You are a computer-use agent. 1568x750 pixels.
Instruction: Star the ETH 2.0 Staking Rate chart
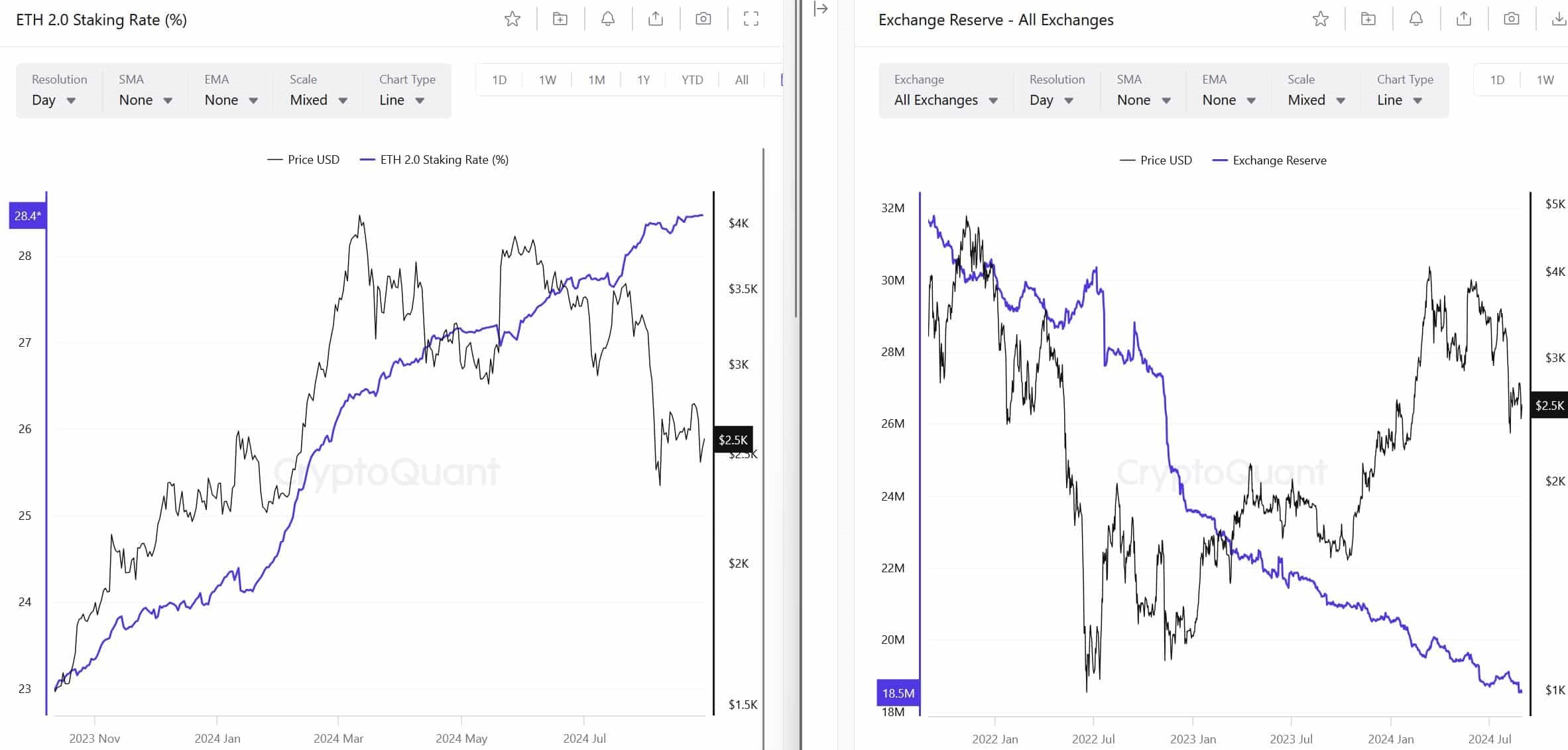tap(512, 19)
